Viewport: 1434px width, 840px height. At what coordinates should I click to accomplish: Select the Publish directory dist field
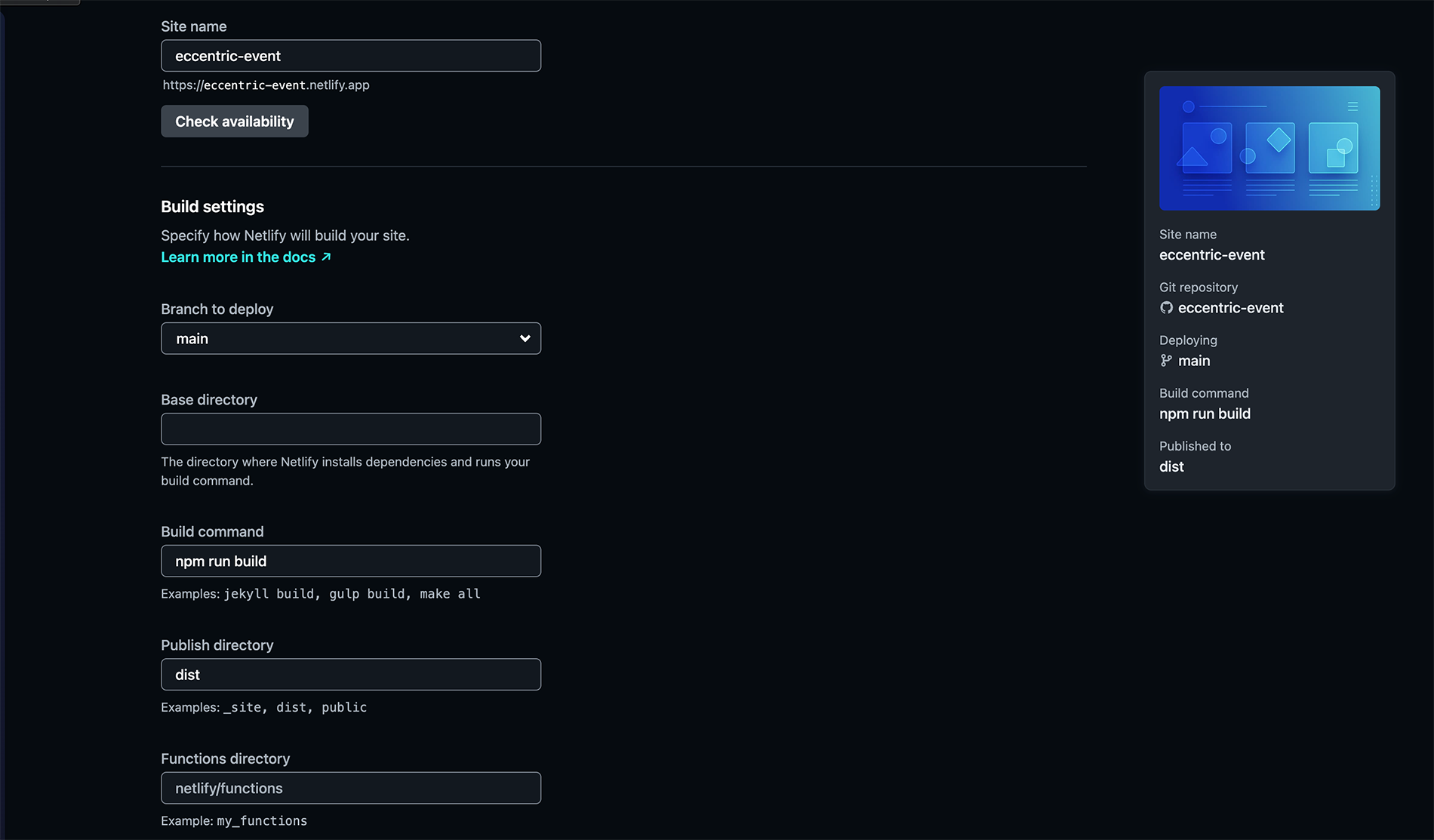pos(350,674)
